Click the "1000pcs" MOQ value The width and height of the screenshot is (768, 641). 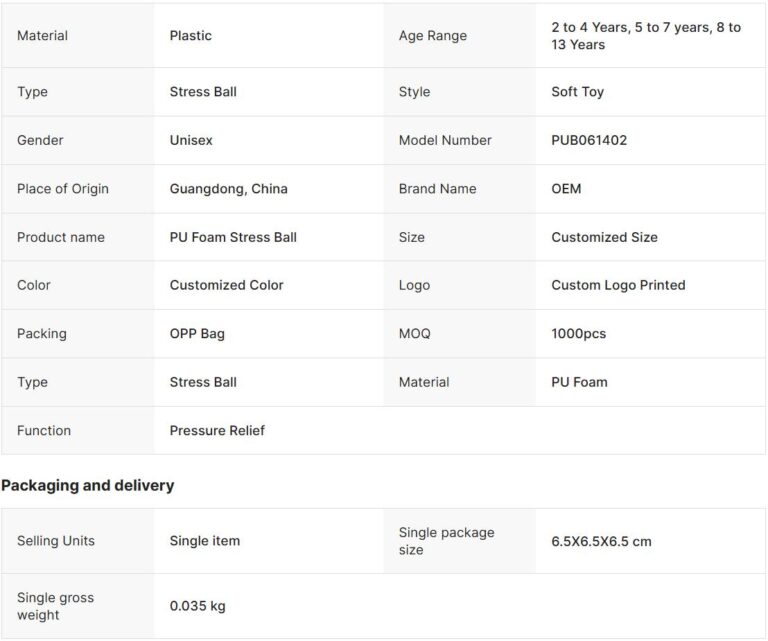coord(579,334)
